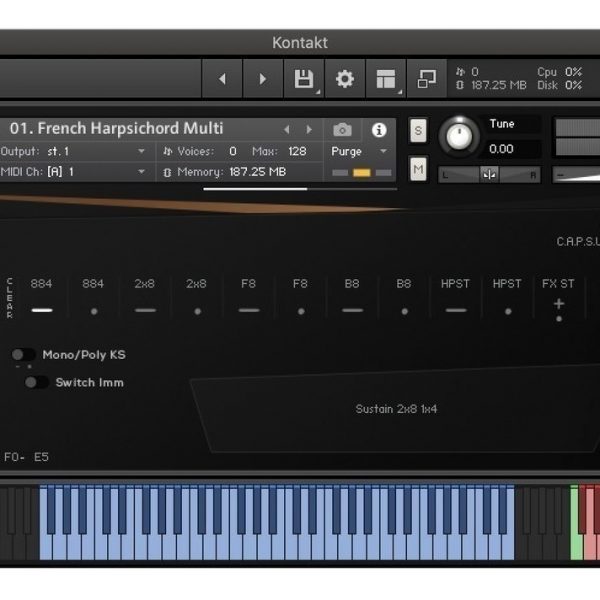Toggle Switch Imm switch

(36, 382)
